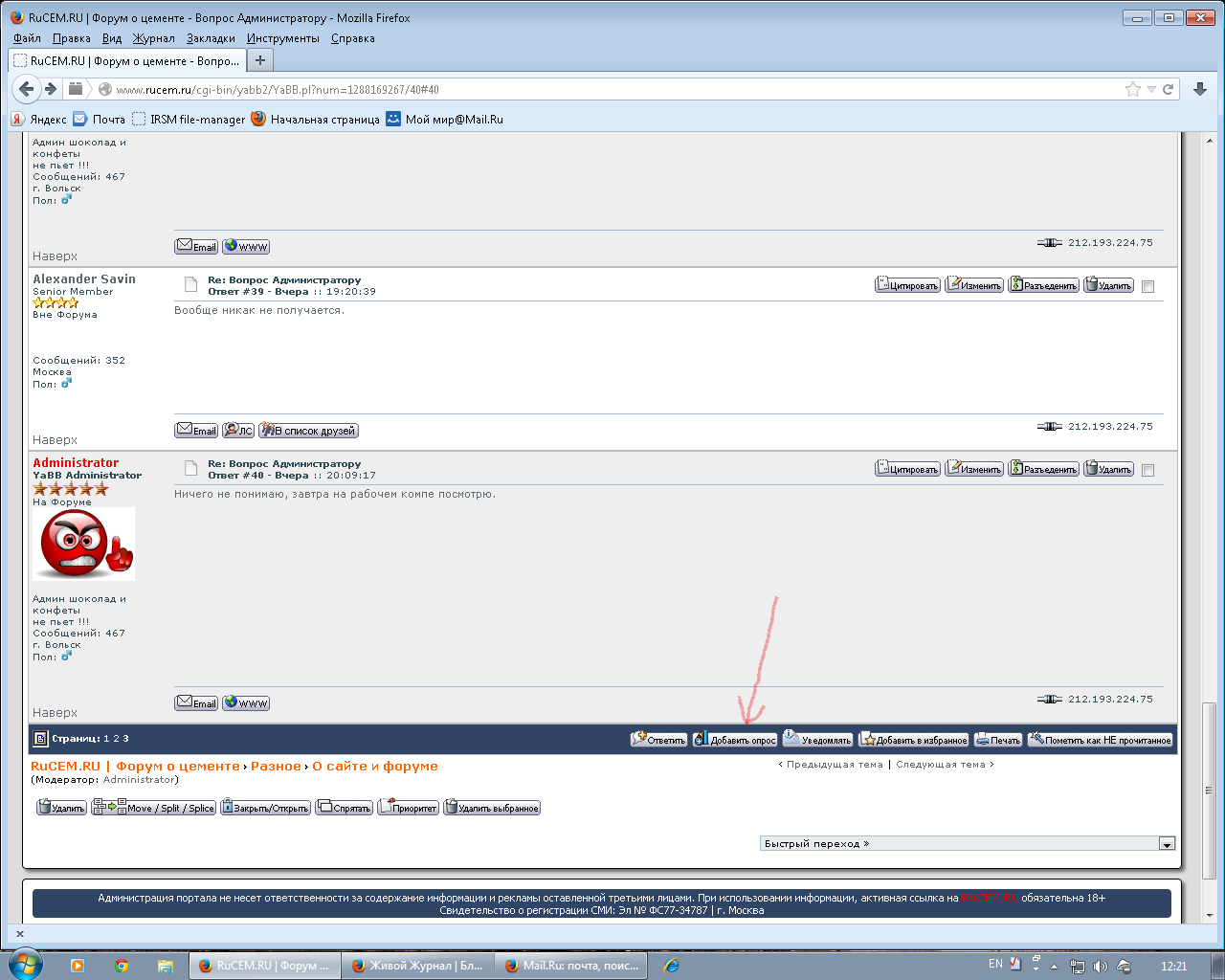Go to page 2 of the thread
Image resolution: width=1225 pixels, height=980 pixels.
point(116,739)
